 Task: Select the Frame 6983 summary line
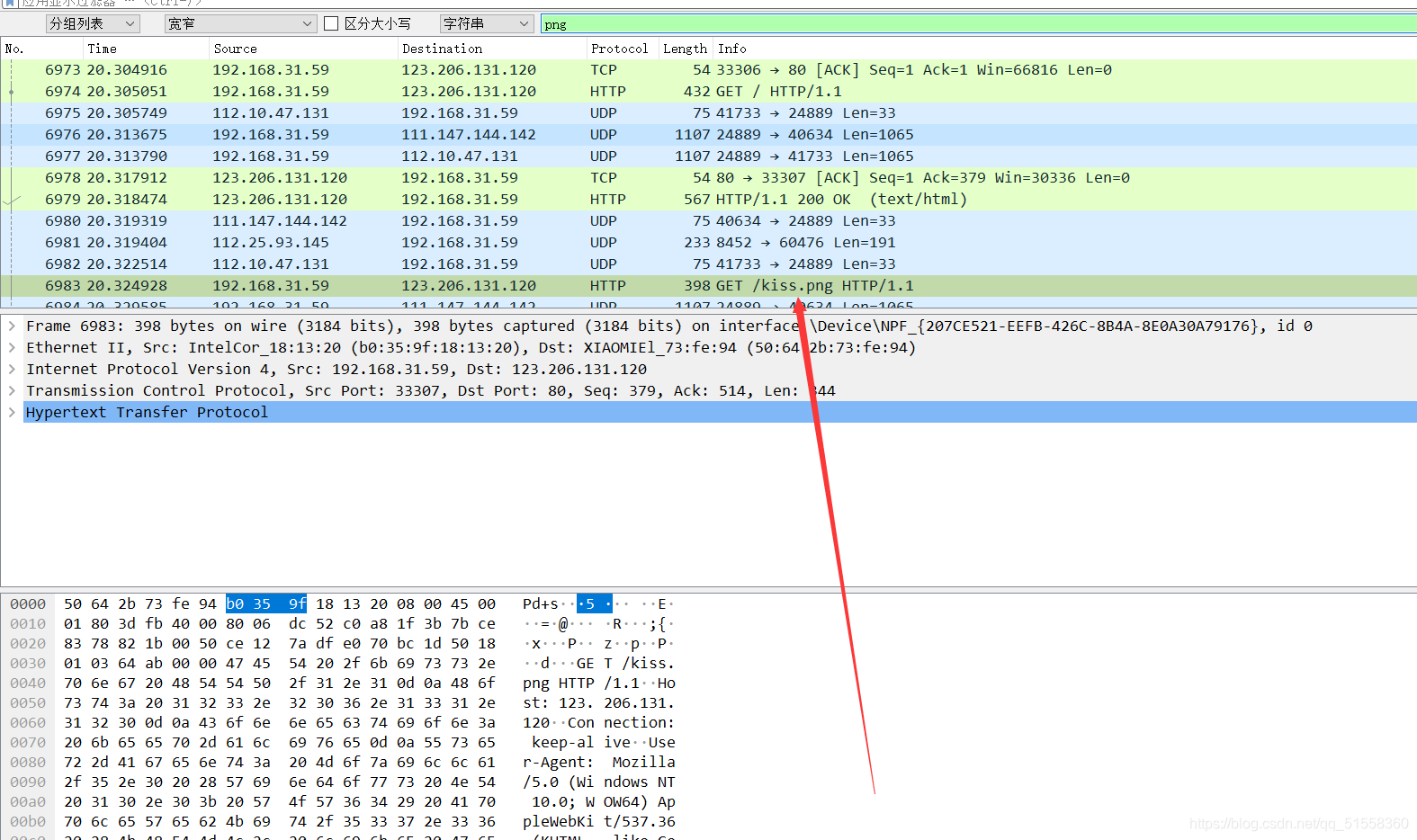(x=668, y=326)
